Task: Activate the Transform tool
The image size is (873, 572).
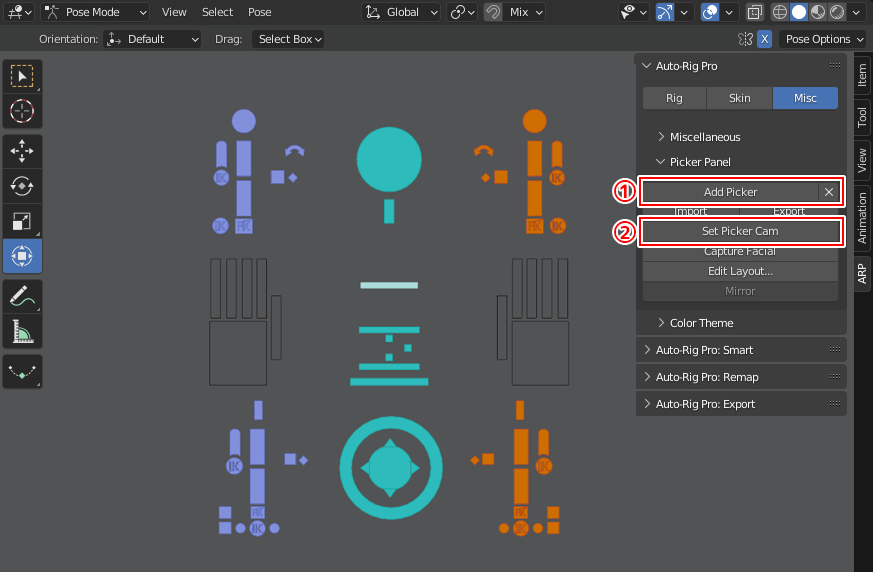Action: [x=22, y=256]
